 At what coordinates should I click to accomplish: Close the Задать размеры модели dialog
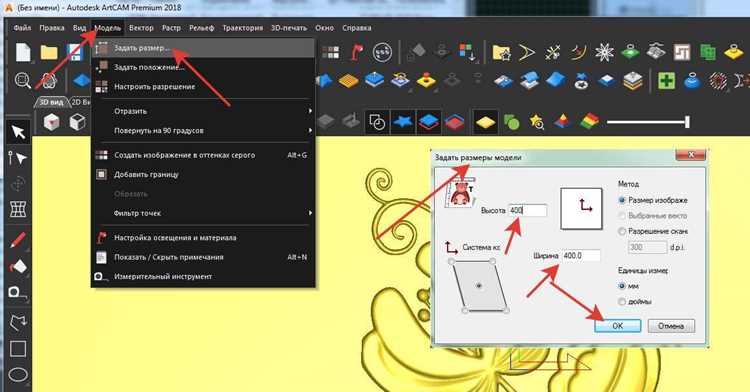point(690,155)
